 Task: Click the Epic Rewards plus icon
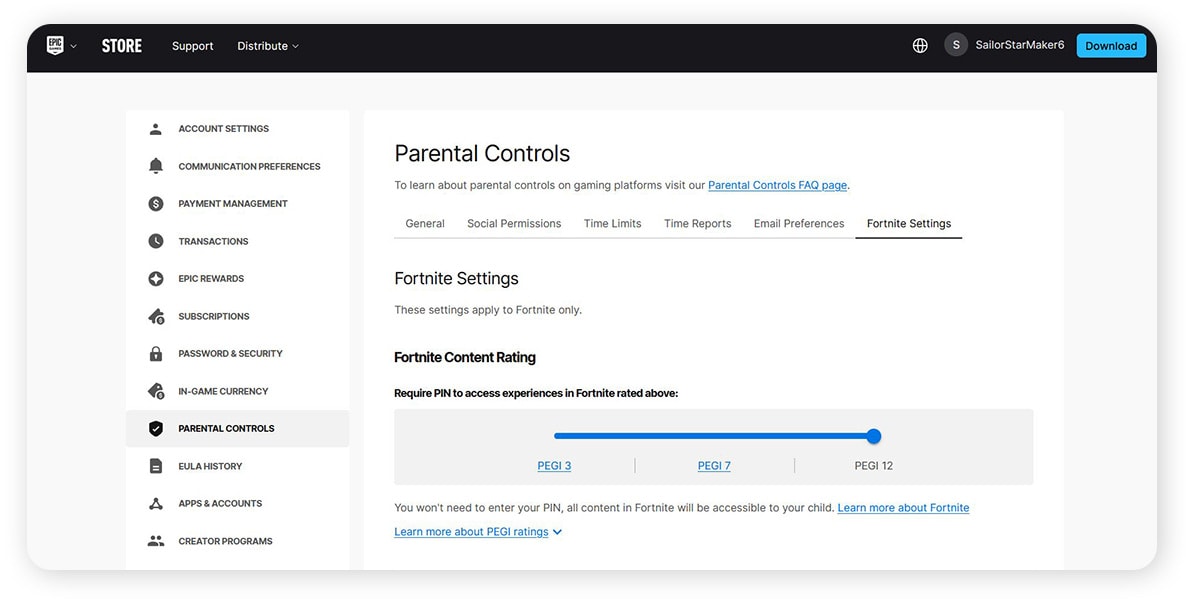pos(156,278)
